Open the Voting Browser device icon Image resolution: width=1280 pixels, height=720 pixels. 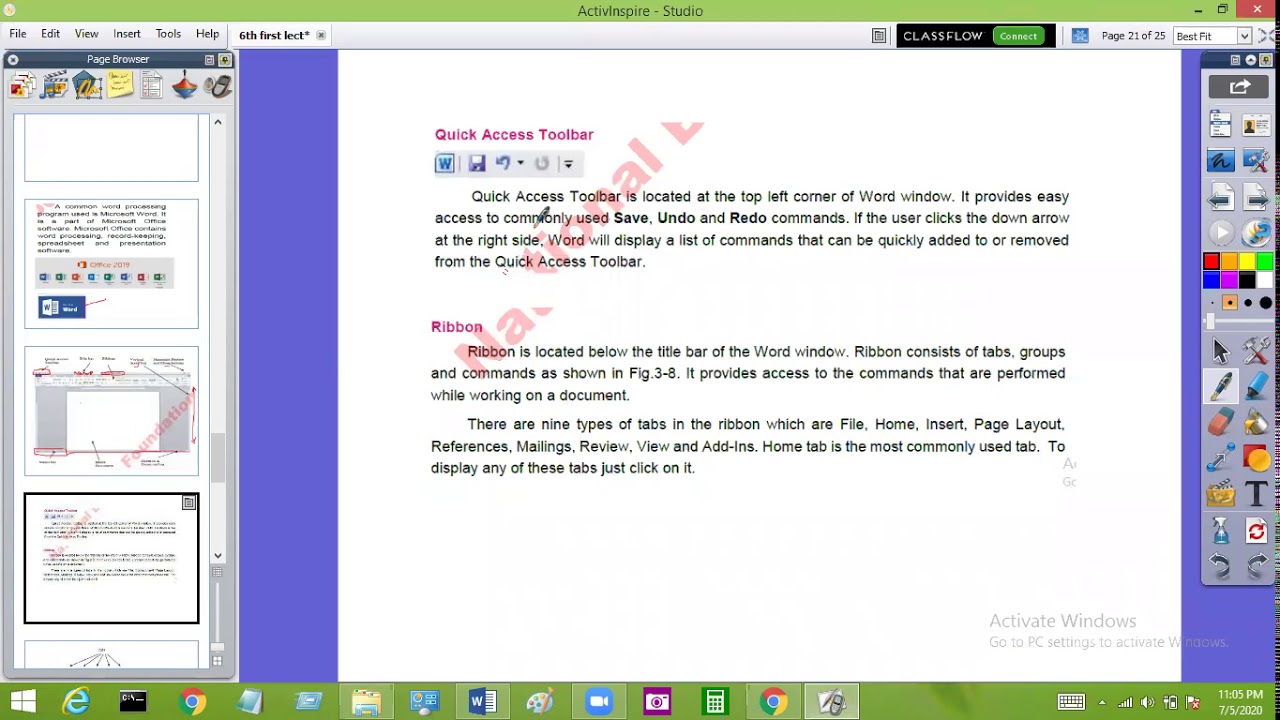tap(217, 86)
